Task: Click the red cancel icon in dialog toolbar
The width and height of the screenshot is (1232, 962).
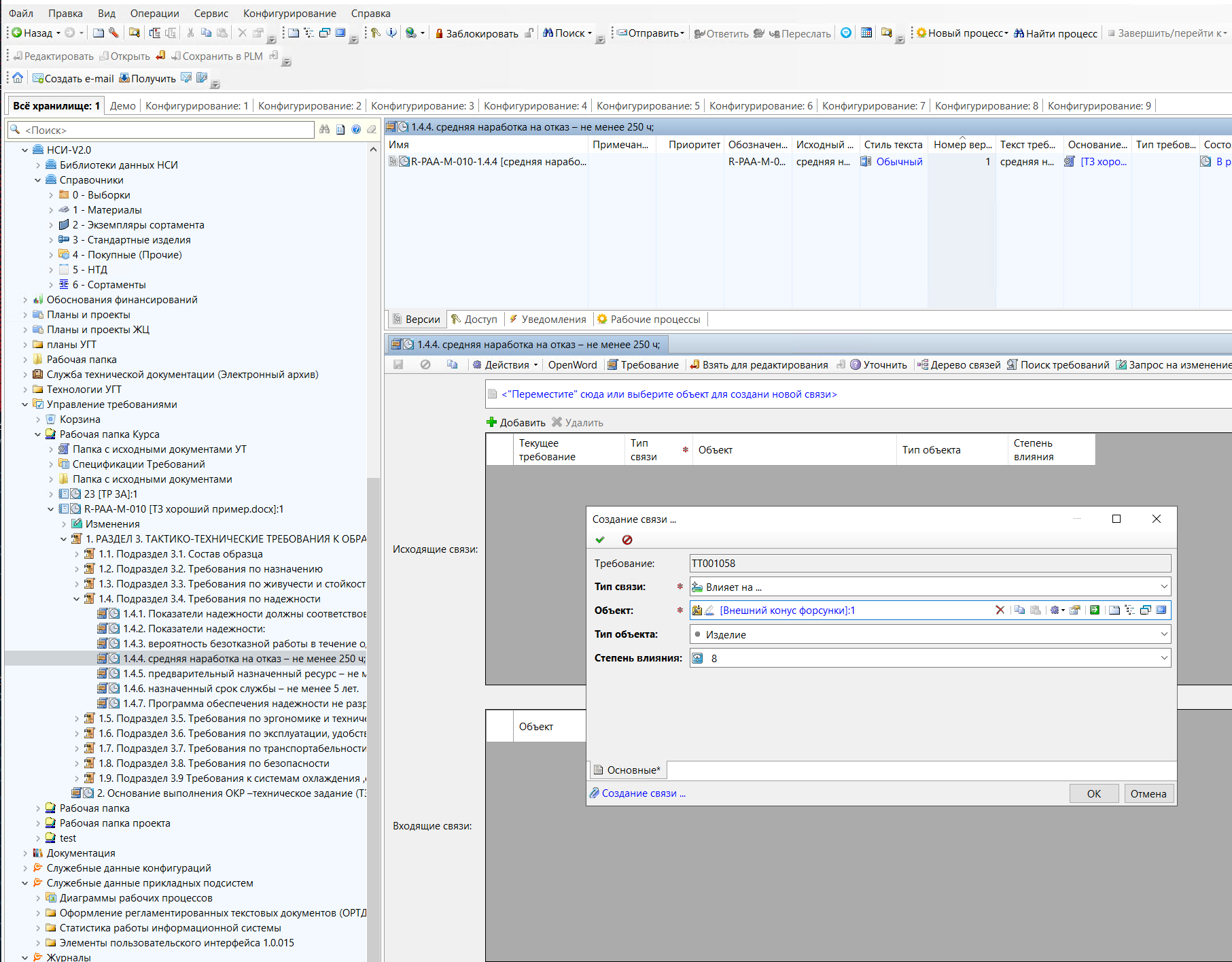Action: 627,540
